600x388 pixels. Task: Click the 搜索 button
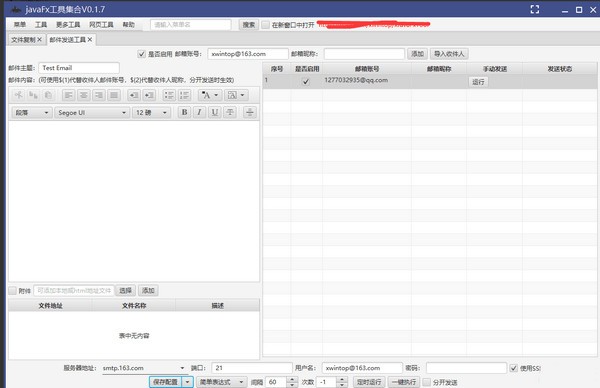[x=249, y=25]
